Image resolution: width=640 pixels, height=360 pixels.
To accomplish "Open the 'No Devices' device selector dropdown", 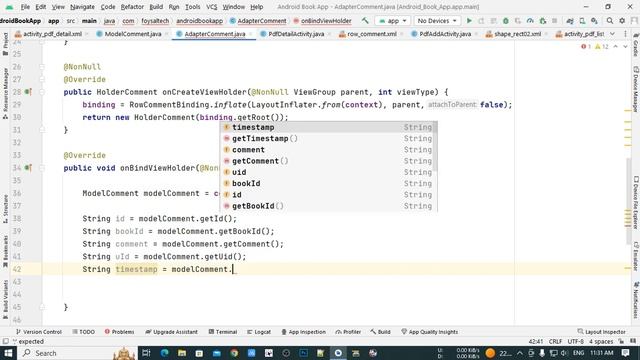I will (437, 21).
